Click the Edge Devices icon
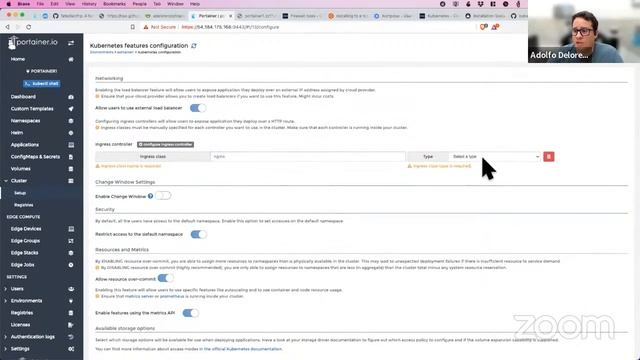640x360 pixels. click(x=71, y=229)
